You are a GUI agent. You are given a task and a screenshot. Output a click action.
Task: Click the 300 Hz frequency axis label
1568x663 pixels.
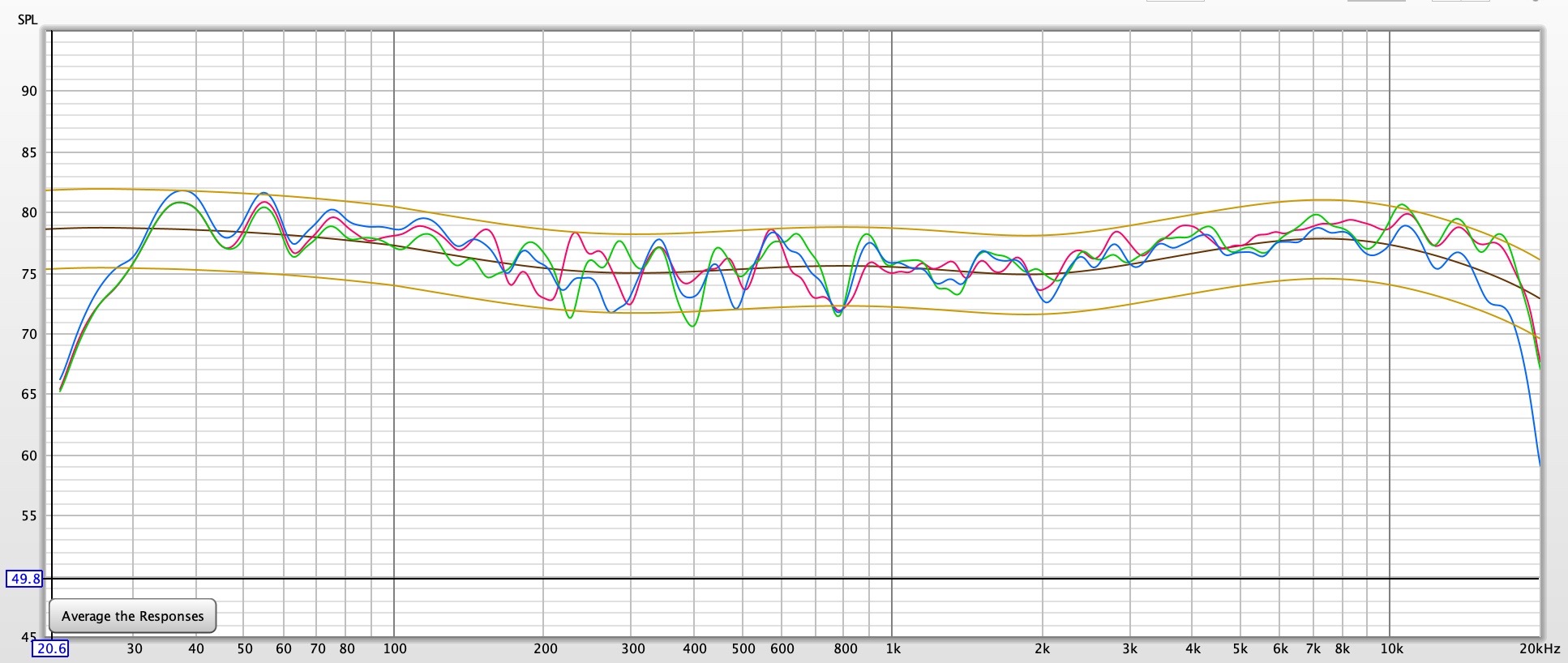click(x=633, y=648)
